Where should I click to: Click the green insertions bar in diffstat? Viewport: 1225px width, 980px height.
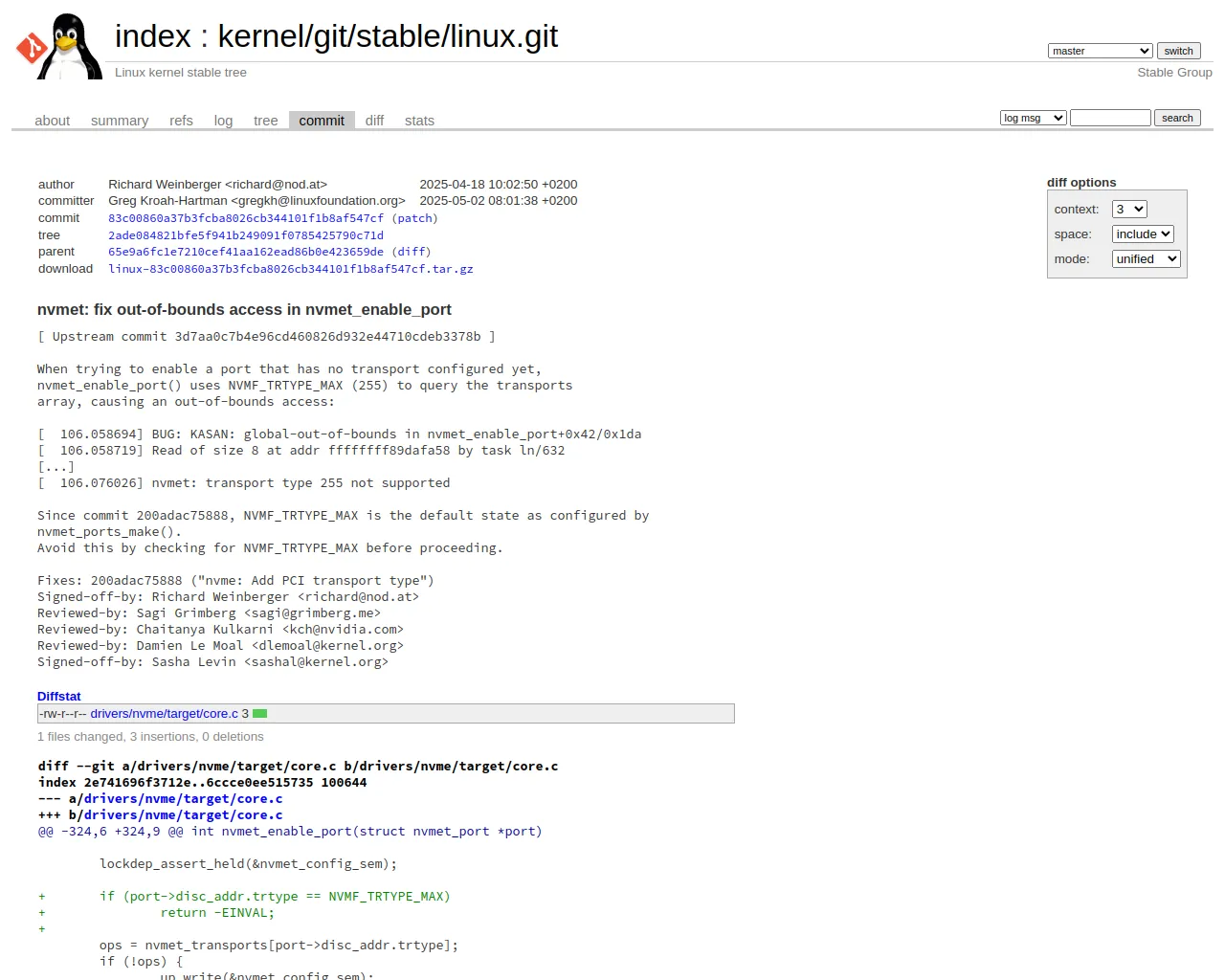click(x=259, y=714)
